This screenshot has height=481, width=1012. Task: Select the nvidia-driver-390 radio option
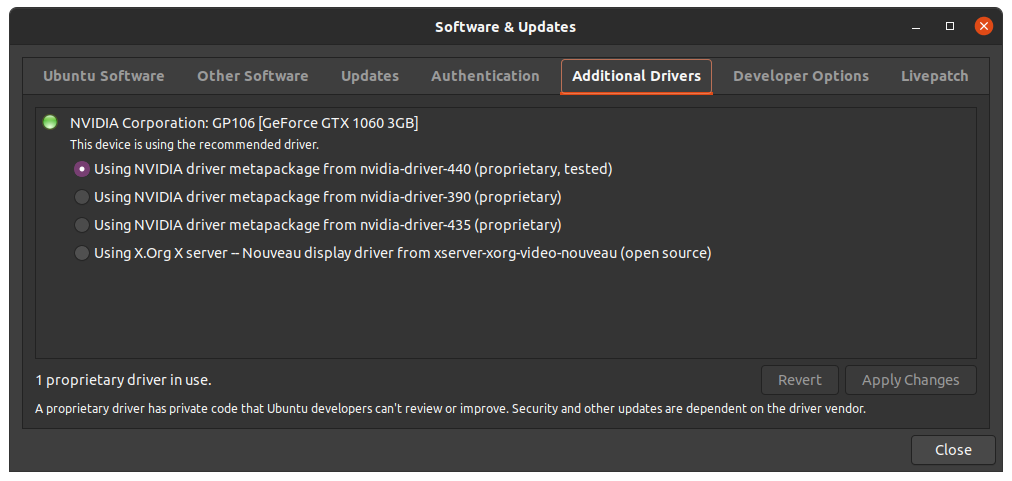point(82,197)
